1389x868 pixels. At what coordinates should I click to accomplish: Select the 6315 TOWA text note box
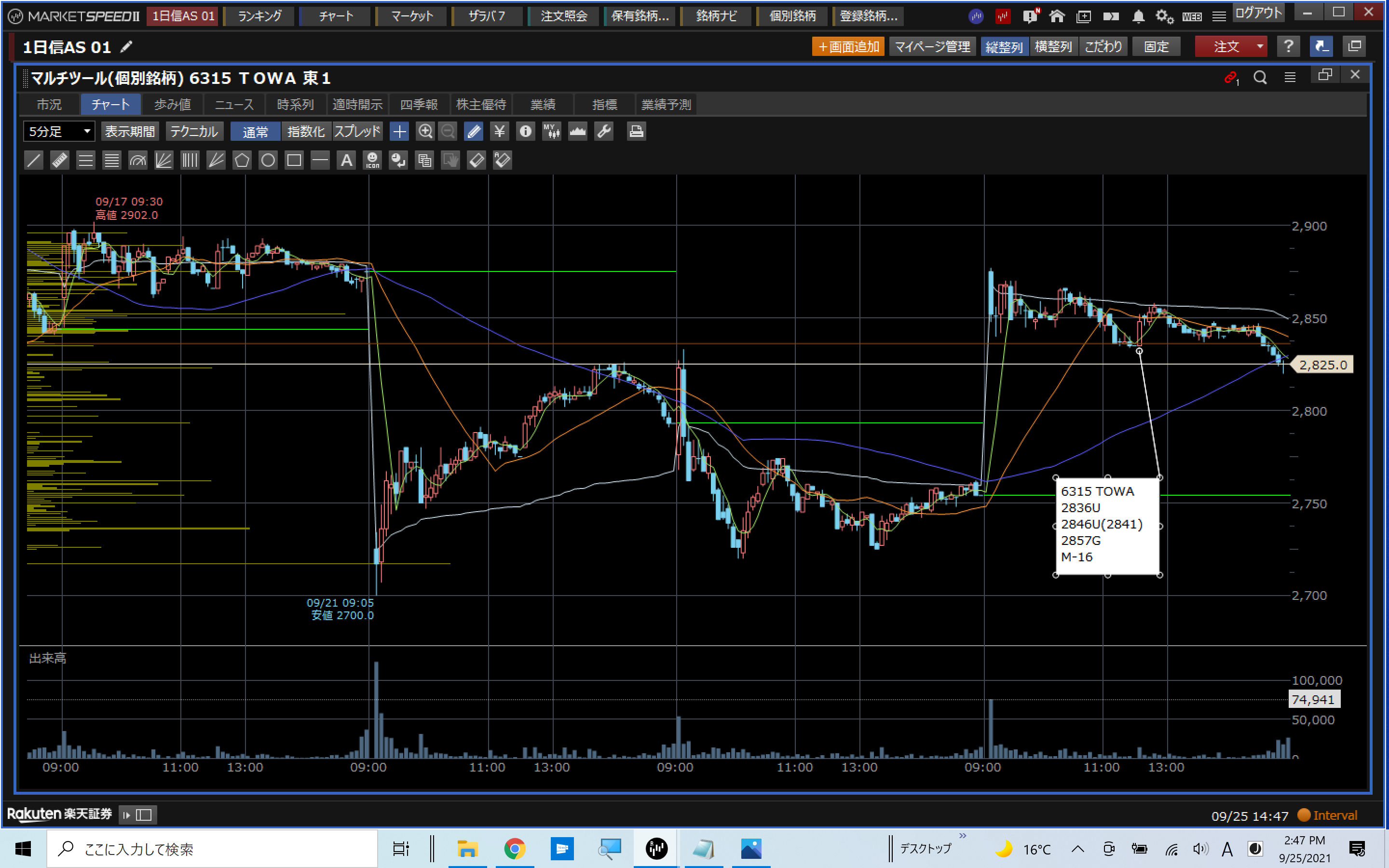pyautogui.click(x=1106, y=525)
